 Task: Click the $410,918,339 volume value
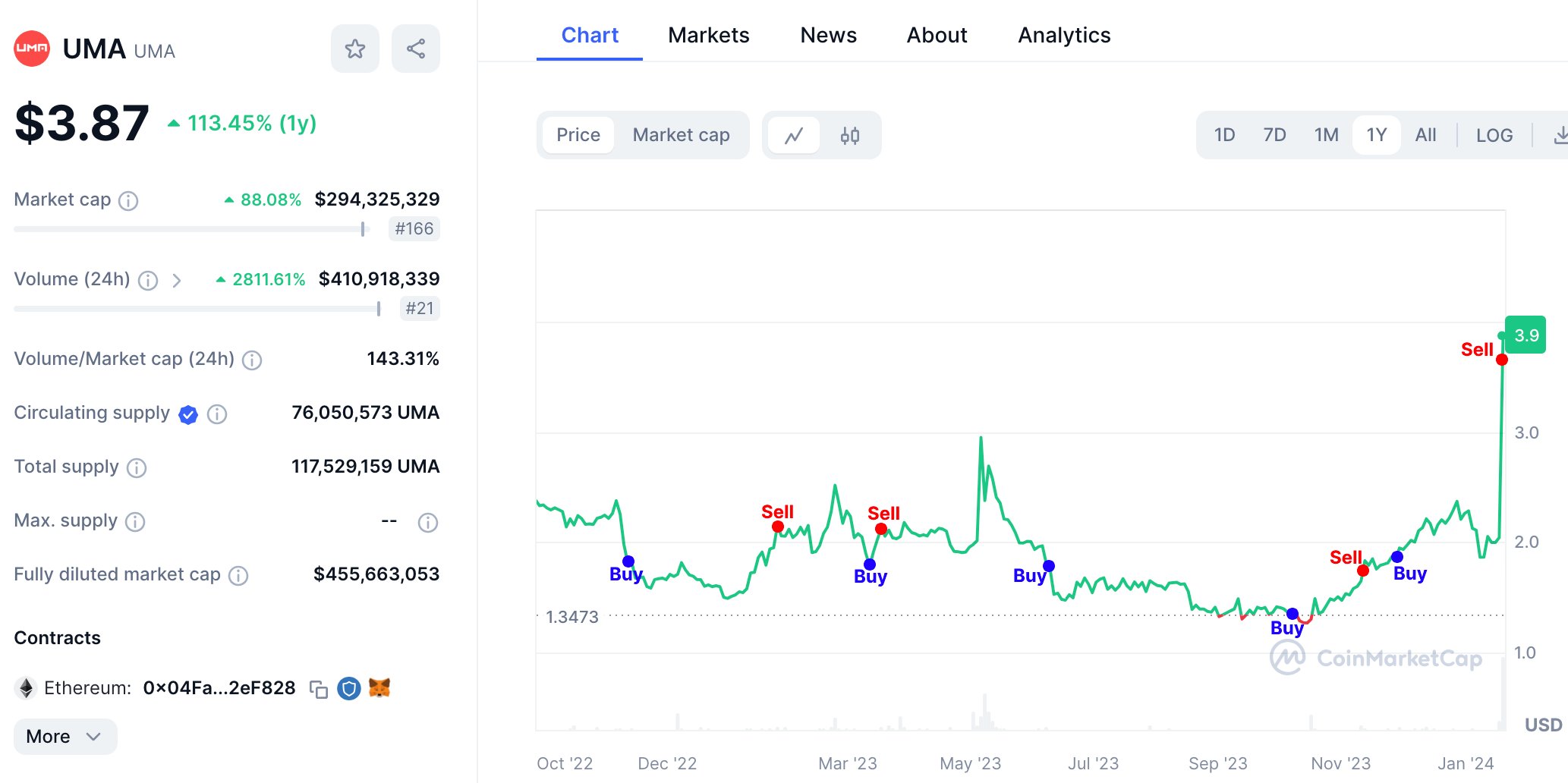coord(379,279)
